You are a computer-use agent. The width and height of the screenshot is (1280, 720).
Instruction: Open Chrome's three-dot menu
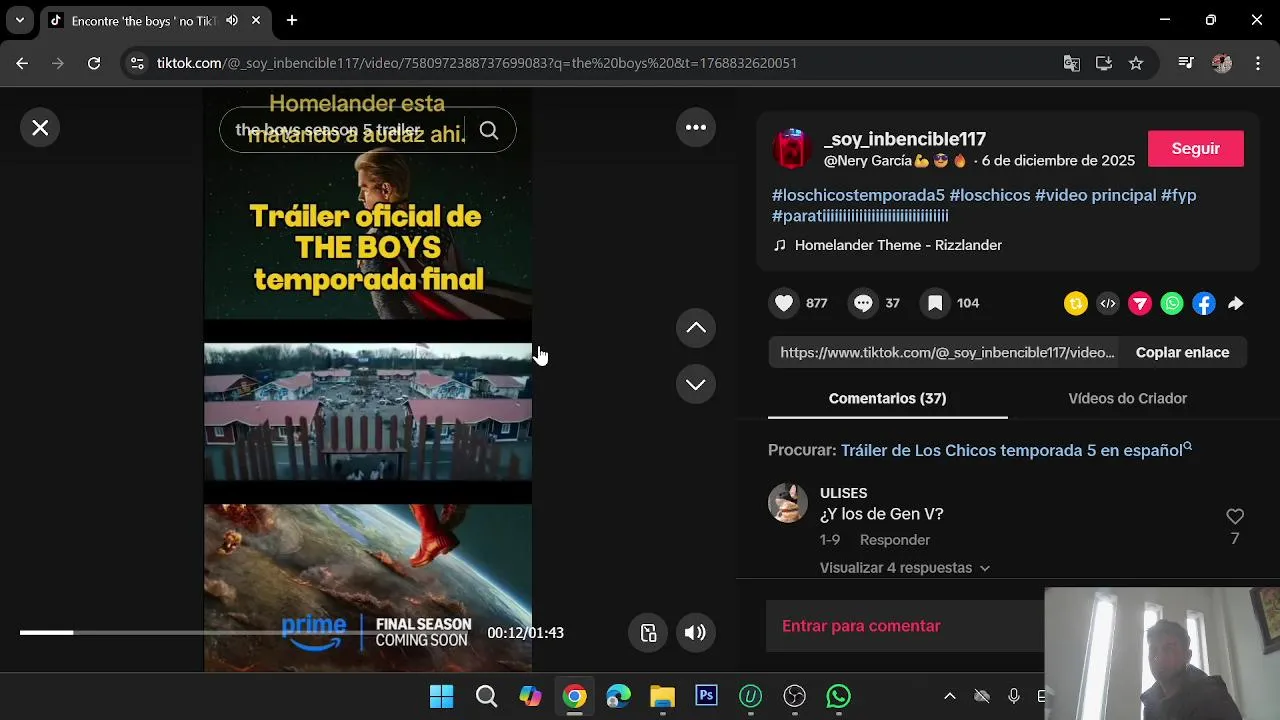[1257, 63]
